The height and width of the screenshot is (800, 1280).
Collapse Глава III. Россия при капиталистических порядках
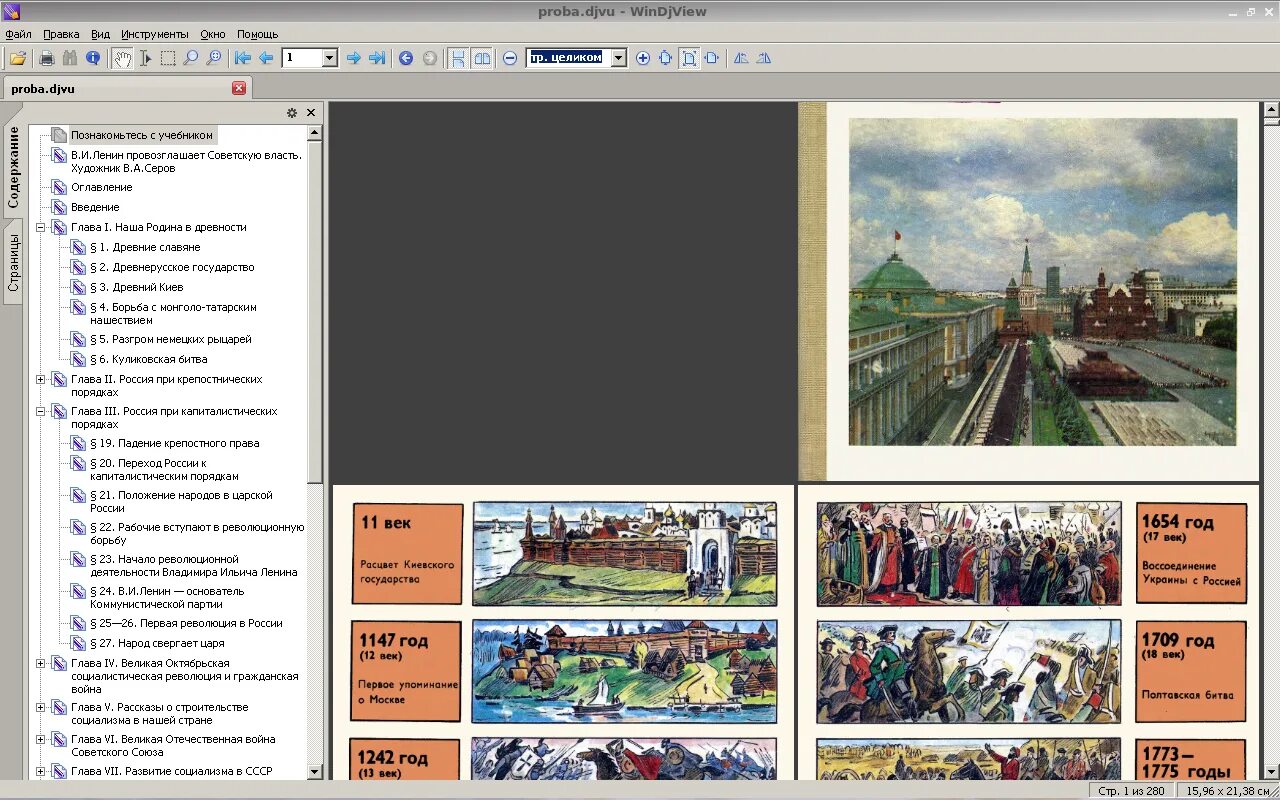[x=41, y=411]
